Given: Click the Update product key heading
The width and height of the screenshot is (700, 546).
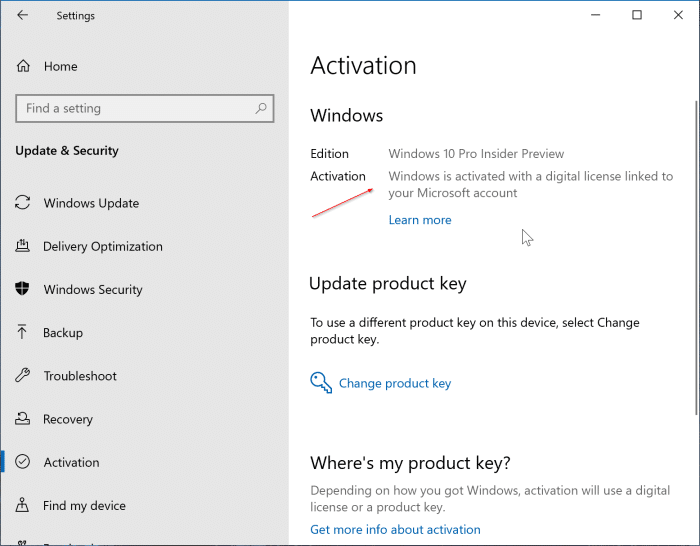Looking at the screenshot, I should click(388, 283).
